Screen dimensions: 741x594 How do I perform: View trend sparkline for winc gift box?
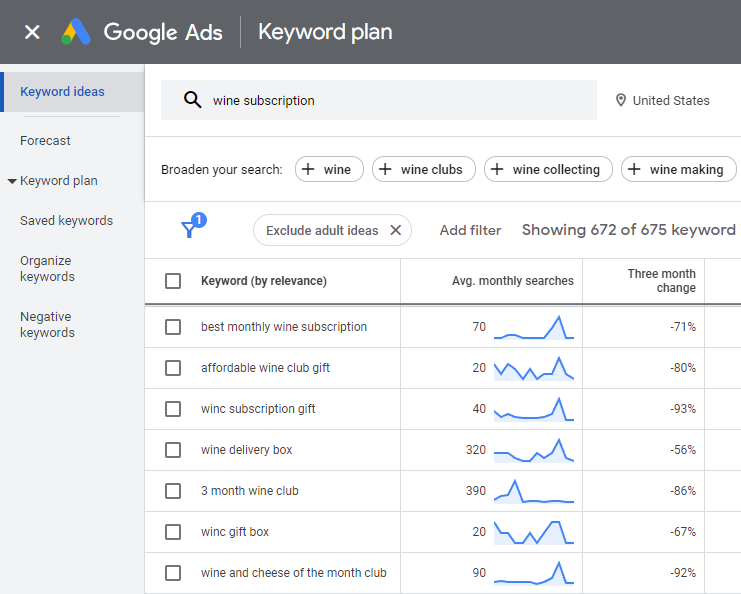[534, 532]
